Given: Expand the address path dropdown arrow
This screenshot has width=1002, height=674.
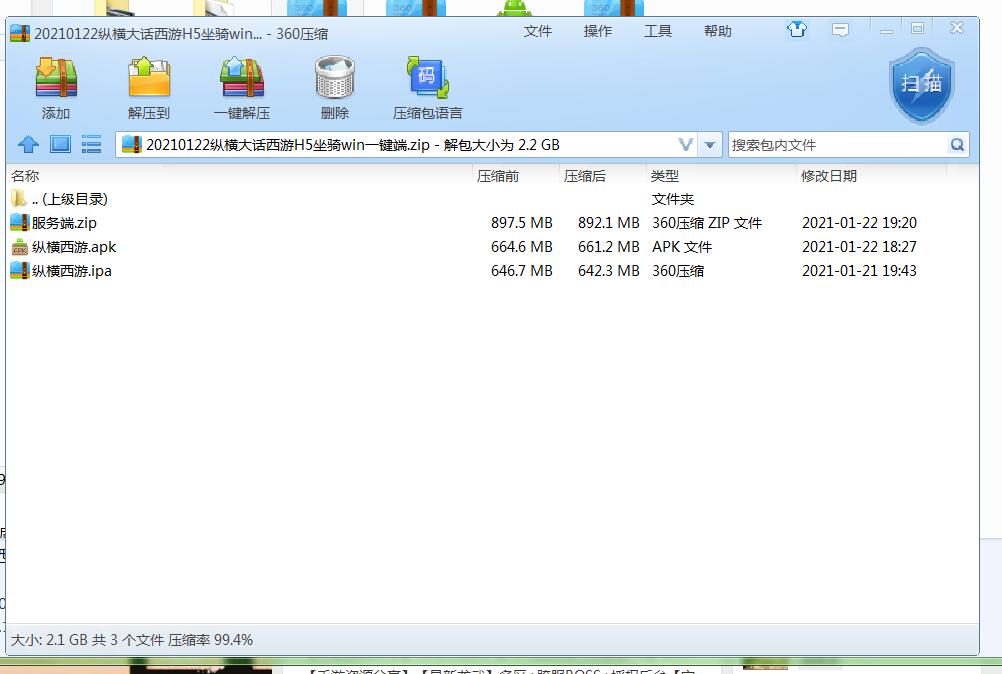Looking at the screenshot, I should (x=710, y=145).
